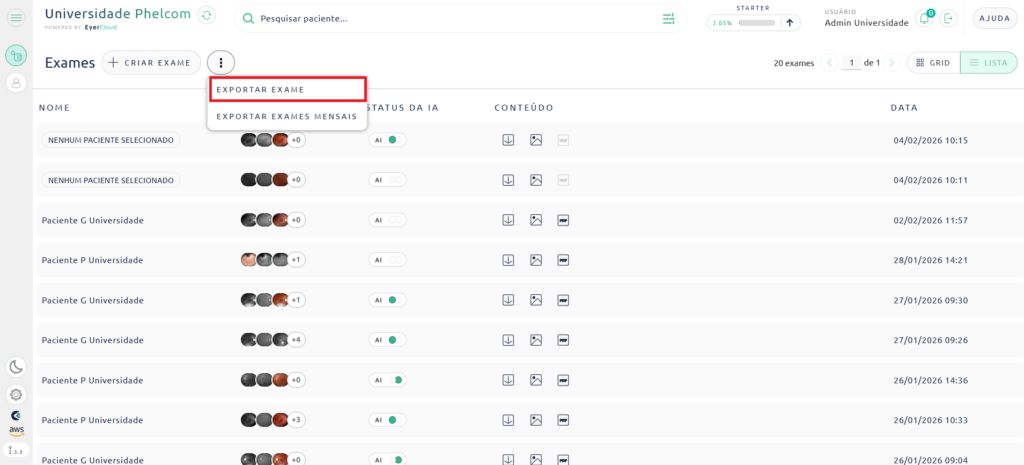Click the Criar Exame button

point(151,63)
